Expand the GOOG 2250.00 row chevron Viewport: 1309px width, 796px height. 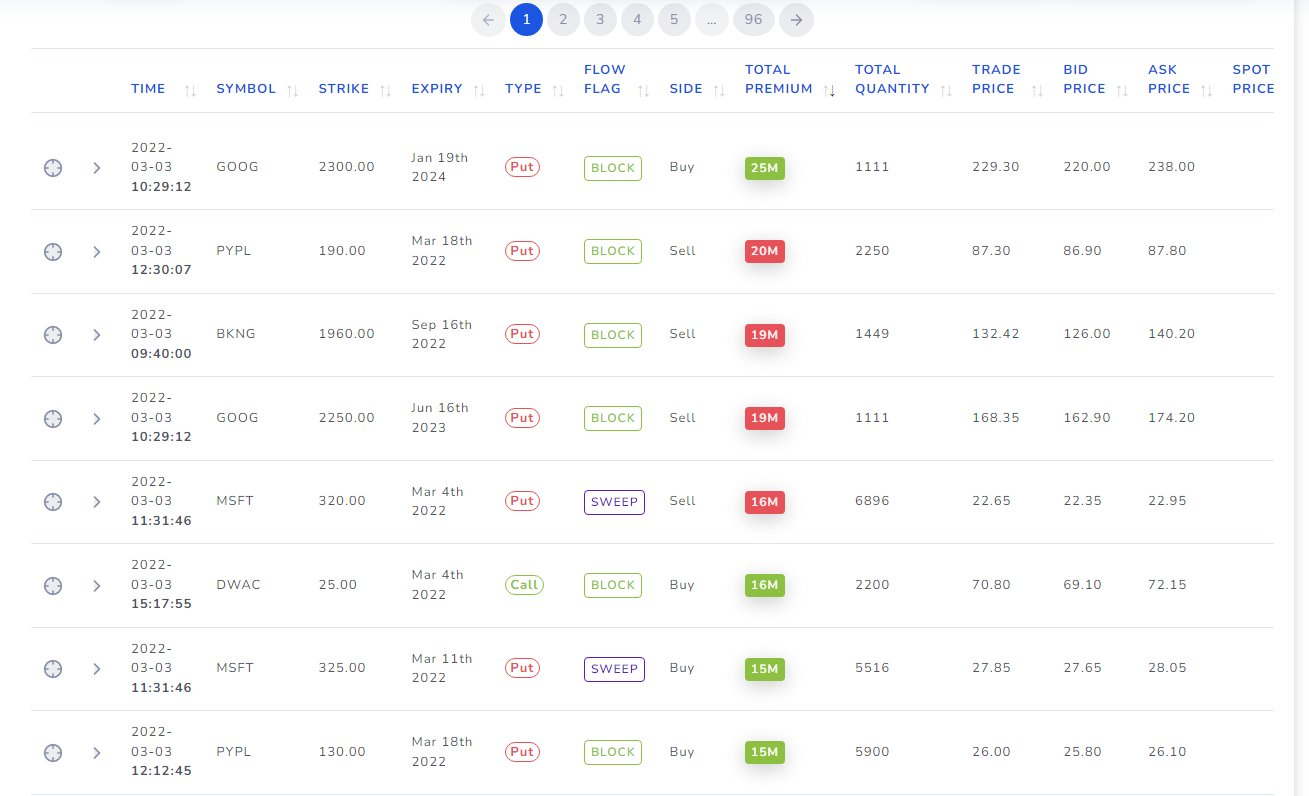97,418
